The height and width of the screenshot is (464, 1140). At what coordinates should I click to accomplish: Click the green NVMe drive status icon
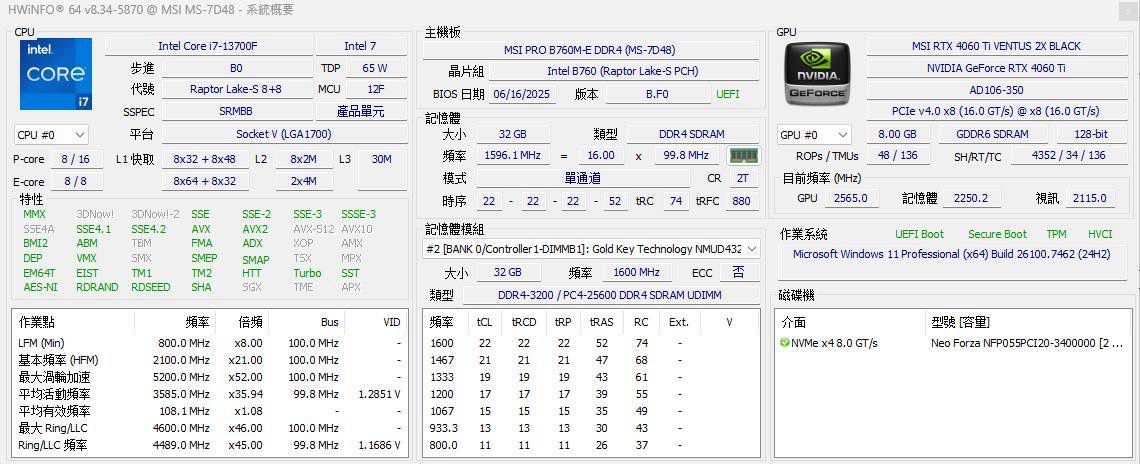pyautogui.click(x=785, y=343)
